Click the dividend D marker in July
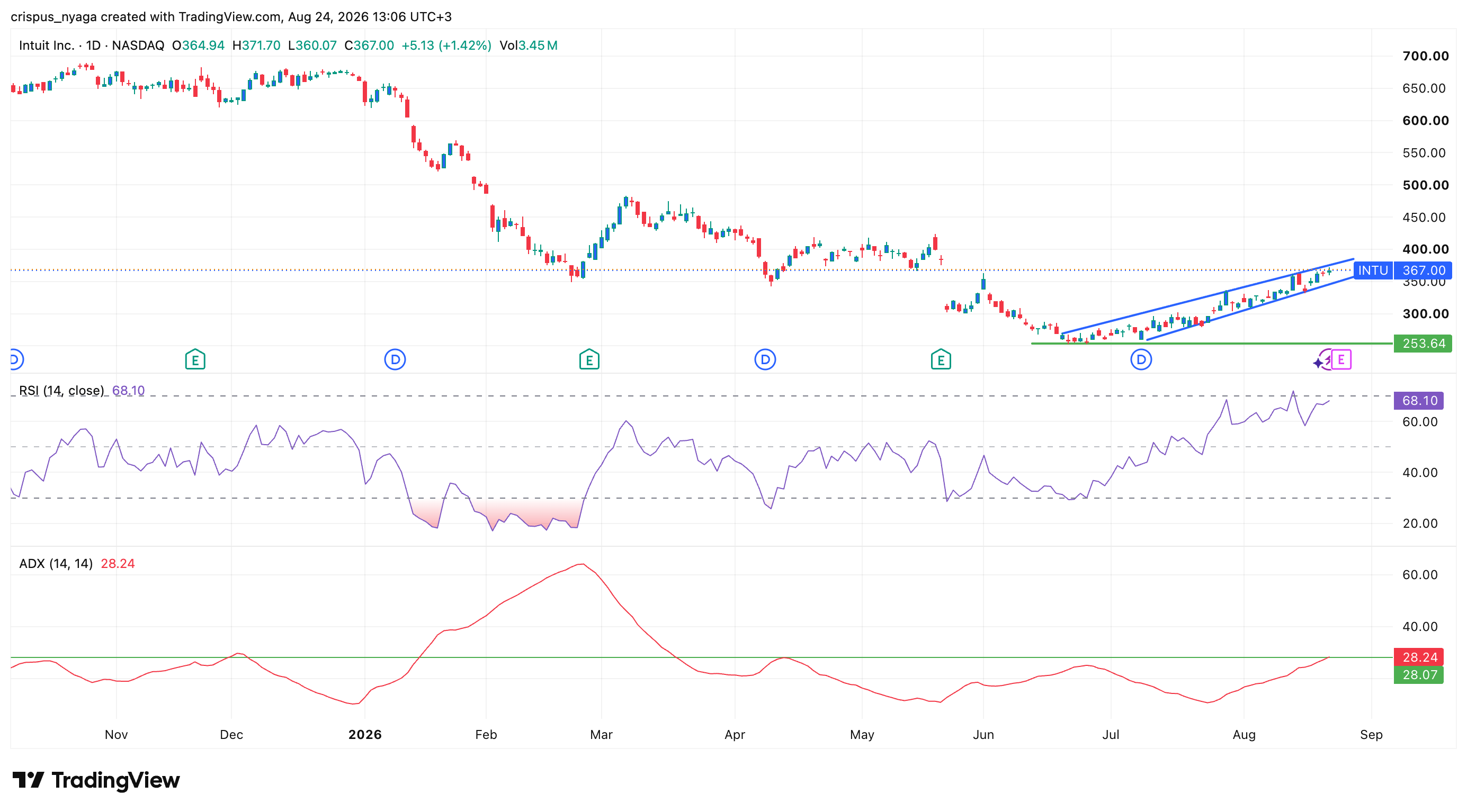1467x812 pixels. (x=1141, y=359)
